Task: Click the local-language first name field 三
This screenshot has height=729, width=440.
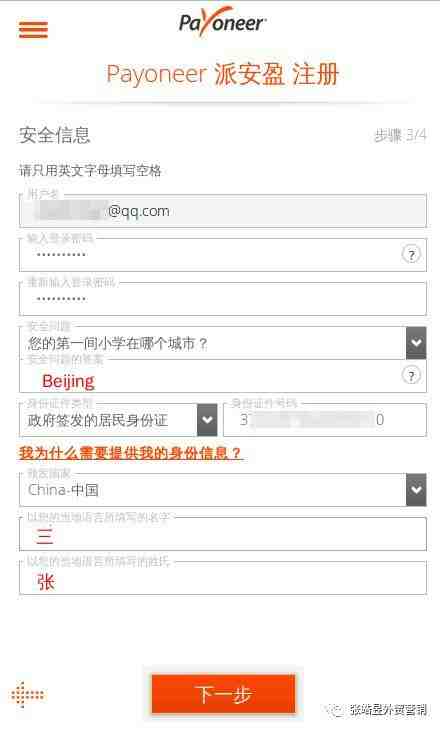Action: click(x=223, y=534)
